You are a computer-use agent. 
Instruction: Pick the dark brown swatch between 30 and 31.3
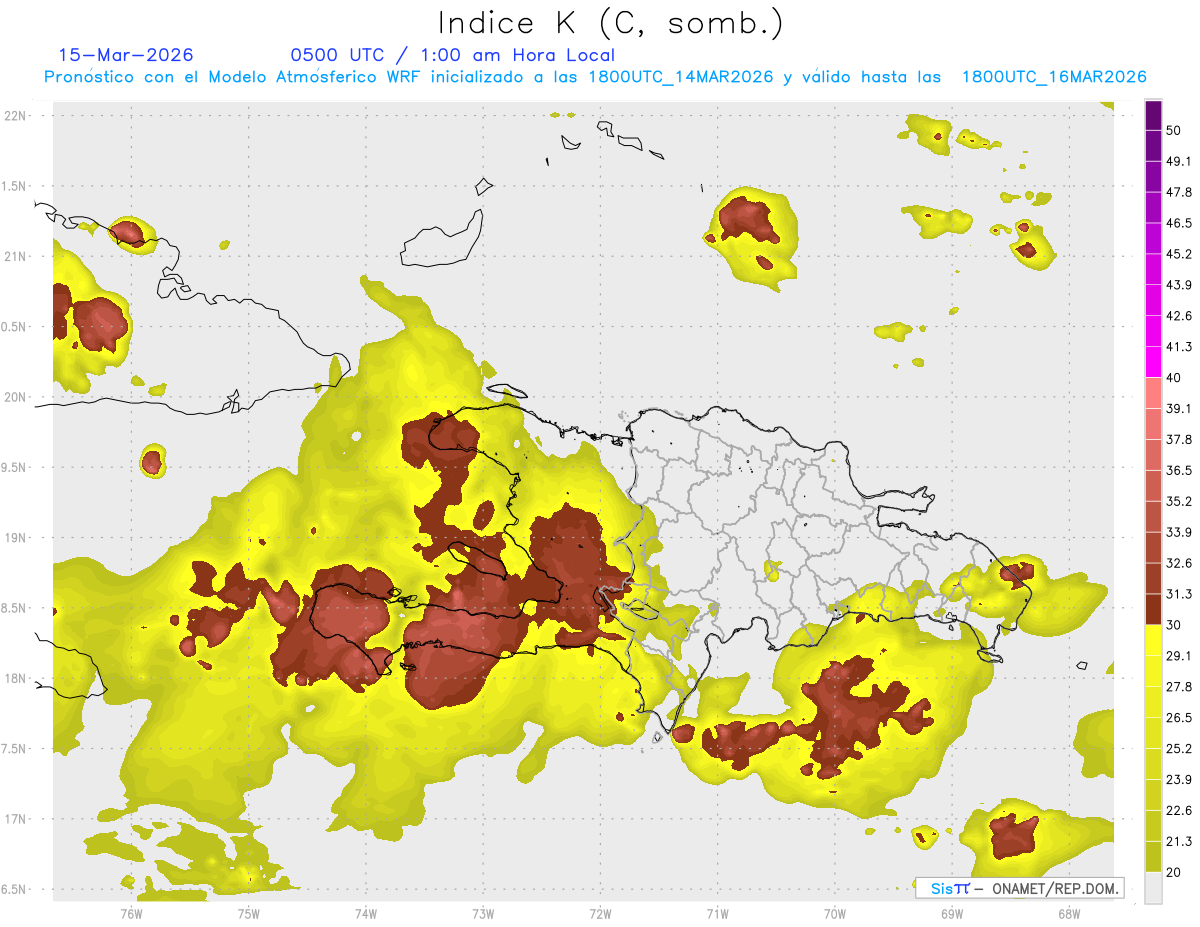[1153, 609]
